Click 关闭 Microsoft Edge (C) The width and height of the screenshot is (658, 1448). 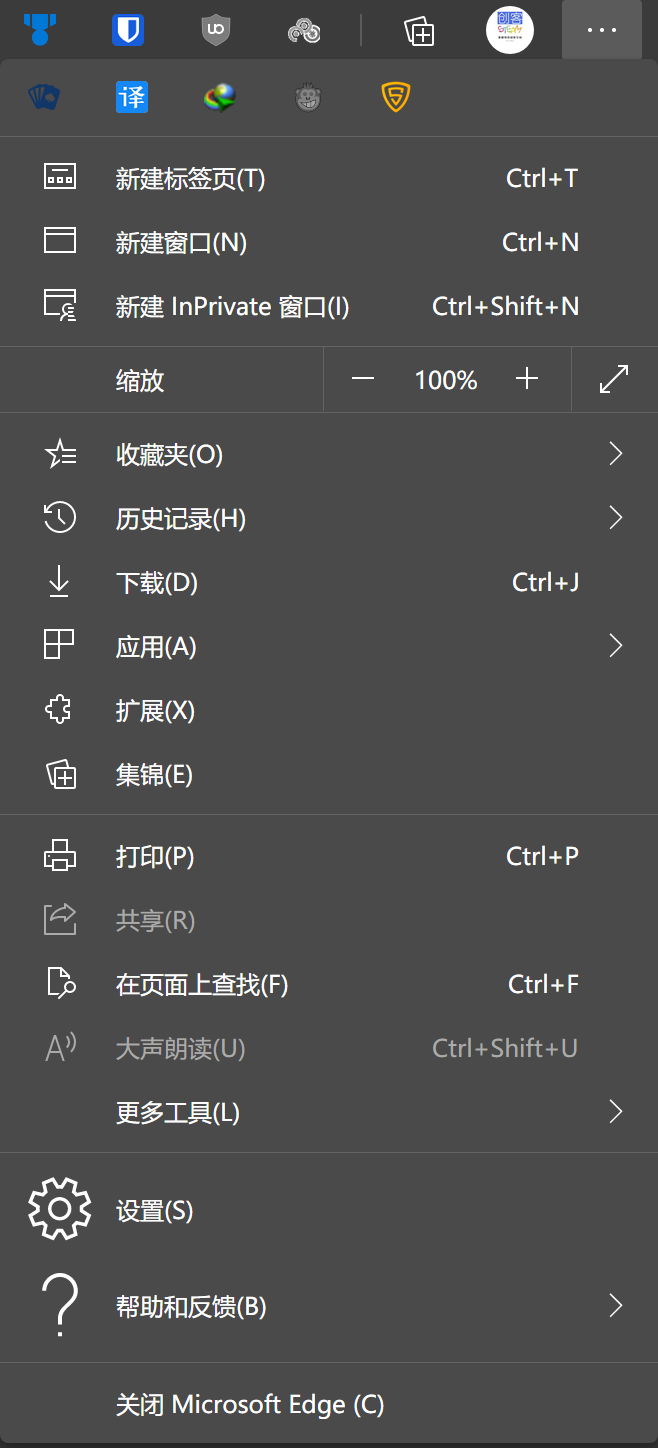click(249, 1404)
